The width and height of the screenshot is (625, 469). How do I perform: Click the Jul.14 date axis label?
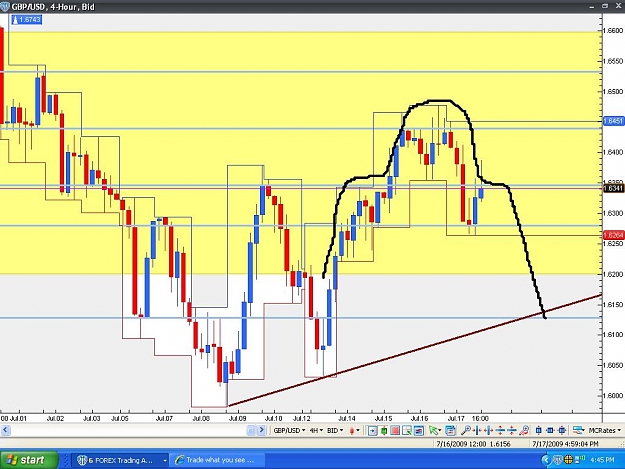tap(347, 418)
